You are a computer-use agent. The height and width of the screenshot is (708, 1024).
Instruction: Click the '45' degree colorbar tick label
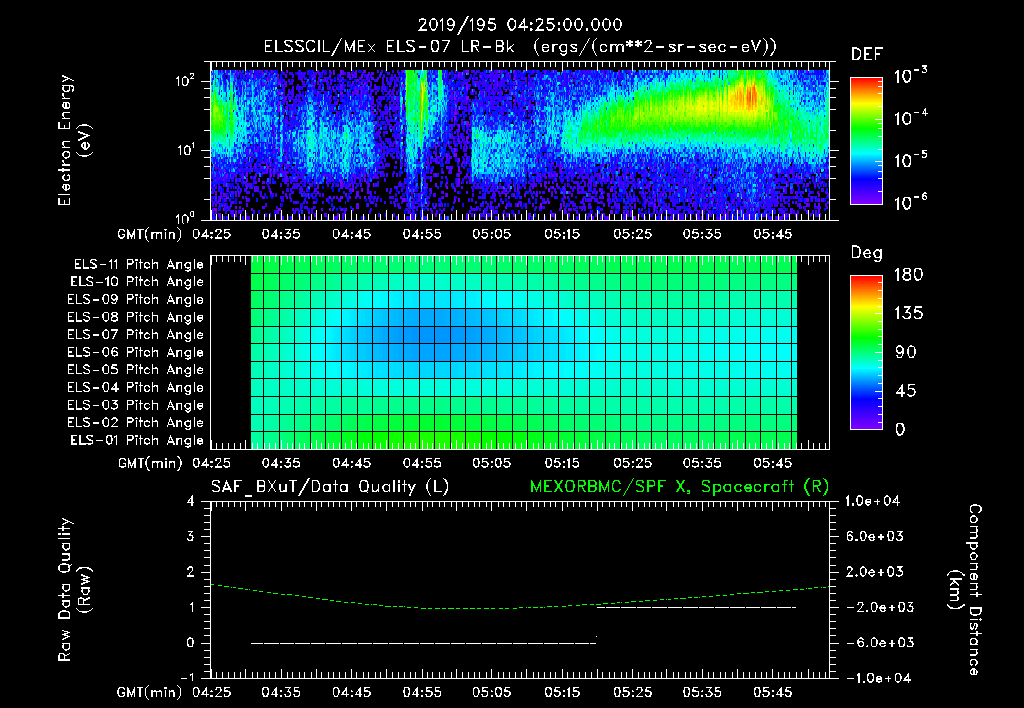coord(904,391)
